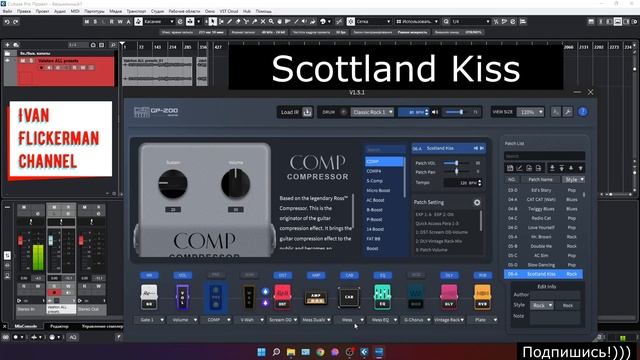Open the Volume model dropdown
The height and width of the screenshot is (360, 640).
183,320
